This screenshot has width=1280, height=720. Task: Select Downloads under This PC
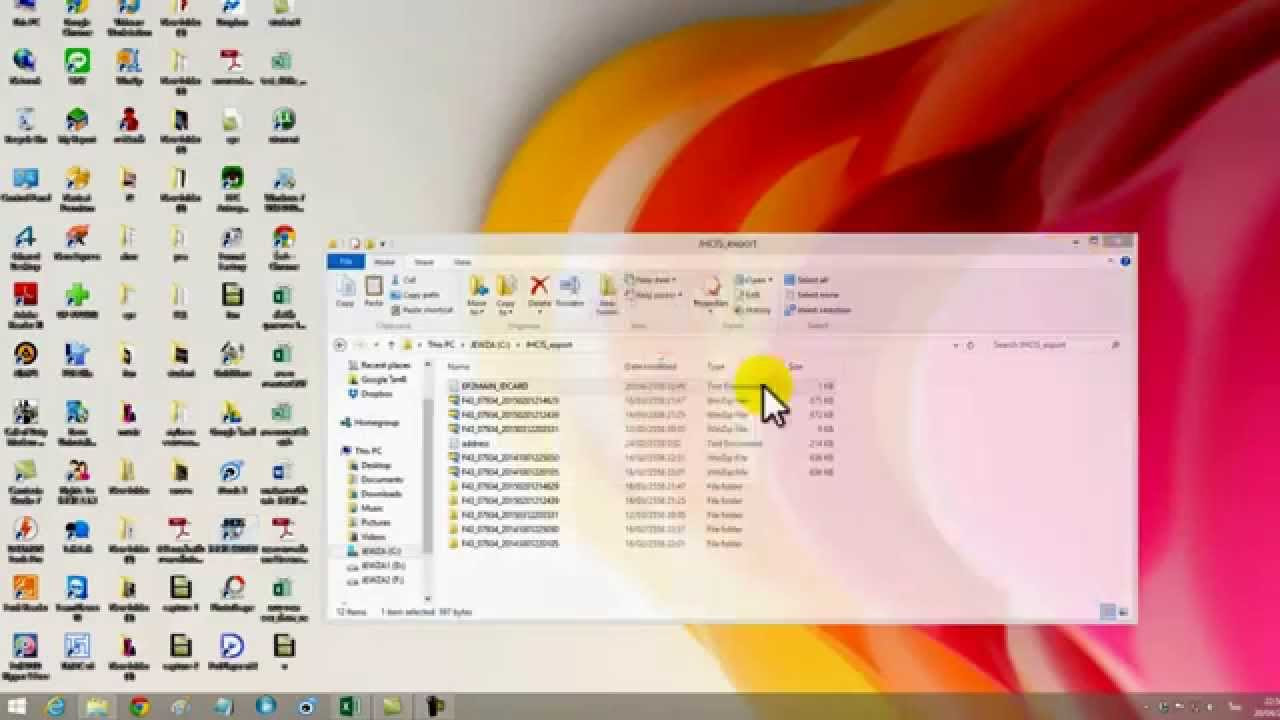375,494
